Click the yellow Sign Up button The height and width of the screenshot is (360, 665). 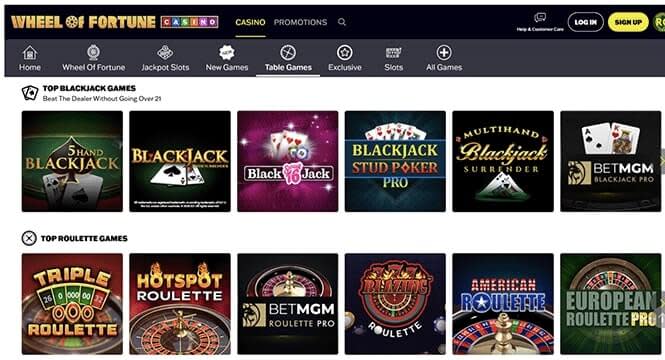[628, 22]
